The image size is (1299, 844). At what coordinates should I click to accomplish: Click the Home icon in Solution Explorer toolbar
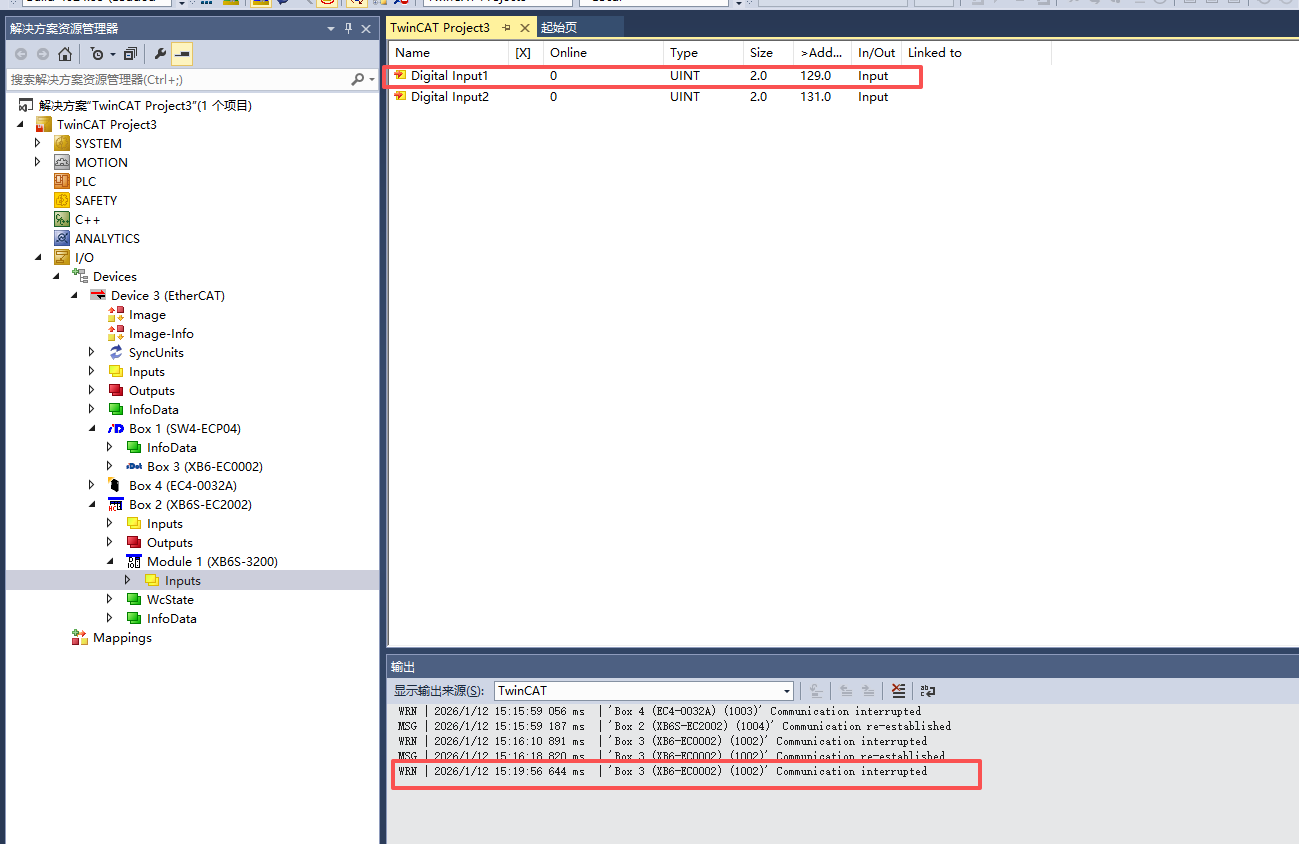pyautogui.click(x=65, y=54)
